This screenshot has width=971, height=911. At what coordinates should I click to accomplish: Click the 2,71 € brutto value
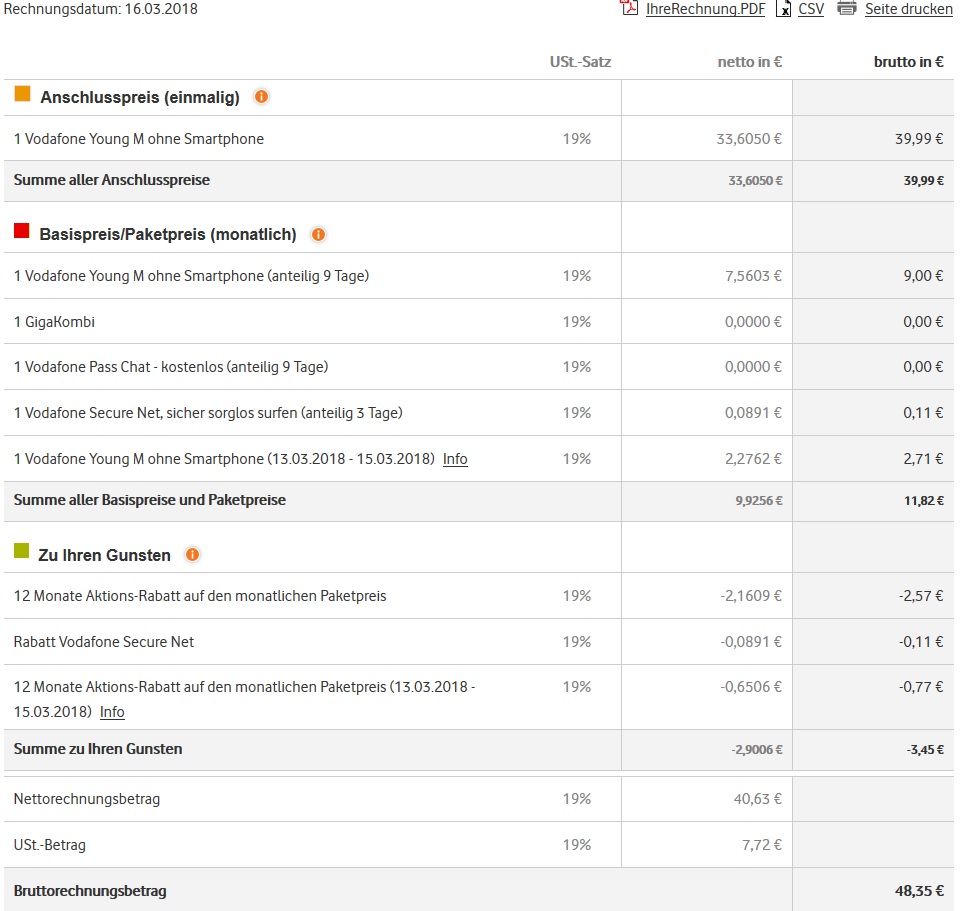point(923,460)
